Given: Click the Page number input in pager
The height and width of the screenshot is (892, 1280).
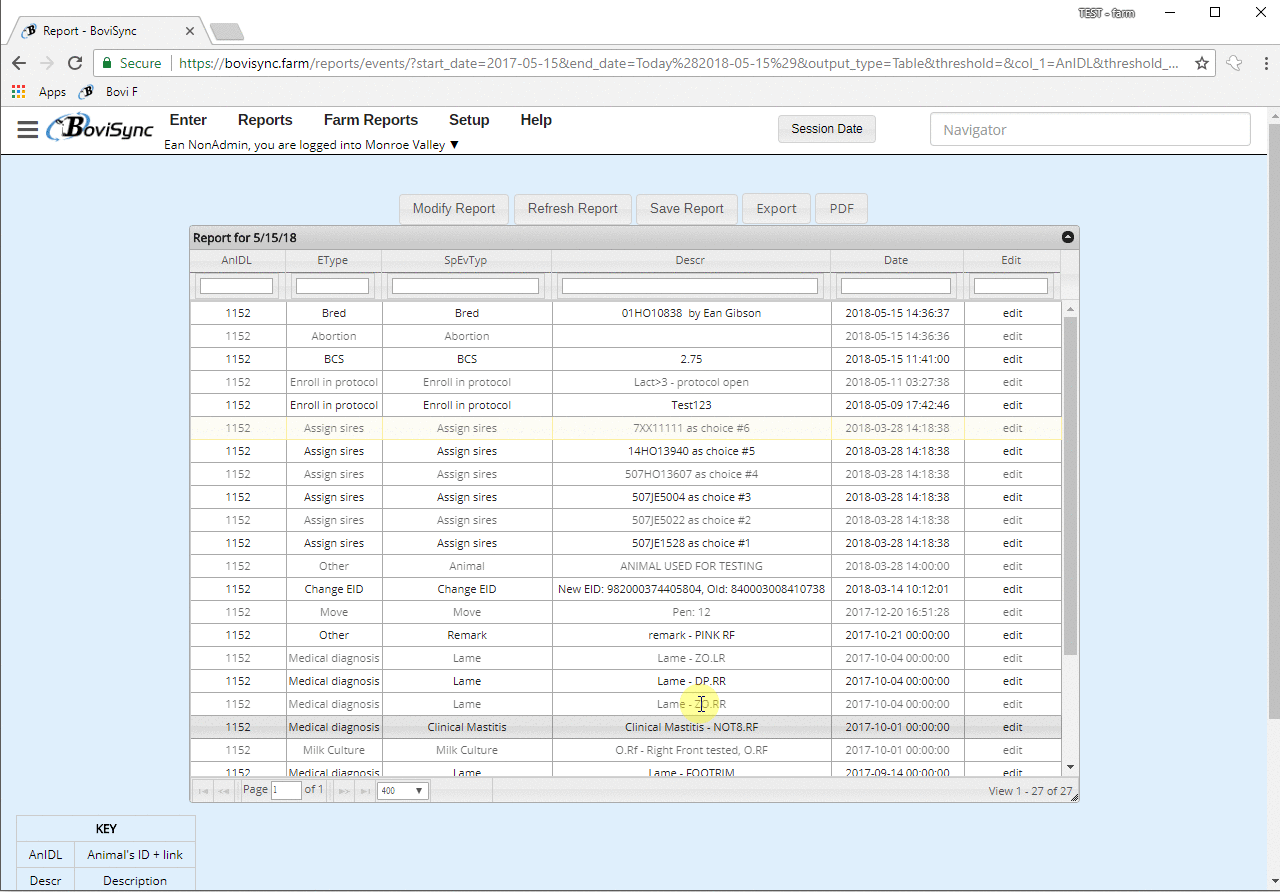Looking at the screenshot, I should (x=286, y=790).
